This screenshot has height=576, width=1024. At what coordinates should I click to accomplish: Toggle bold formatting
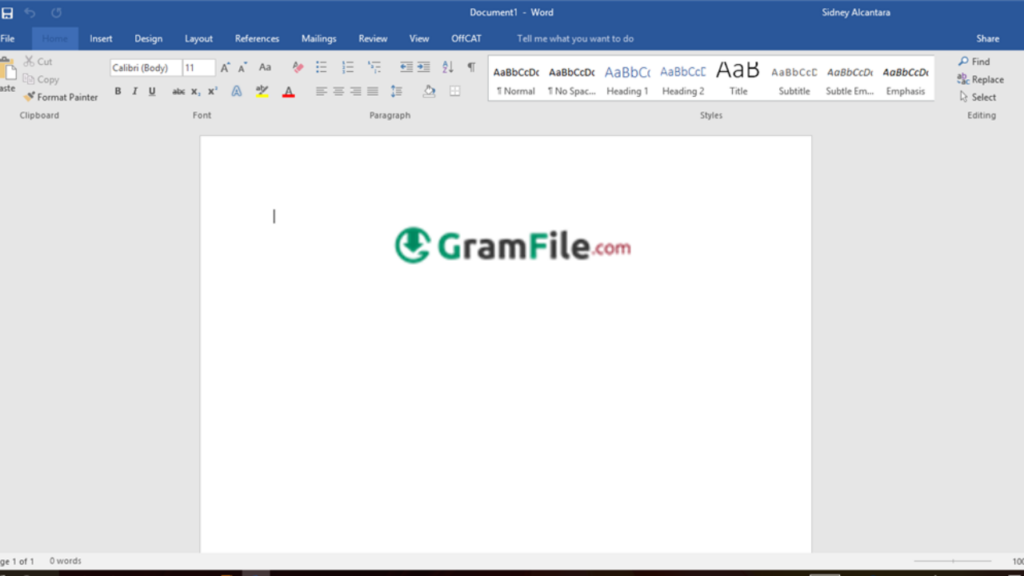[x=118, y=90]
